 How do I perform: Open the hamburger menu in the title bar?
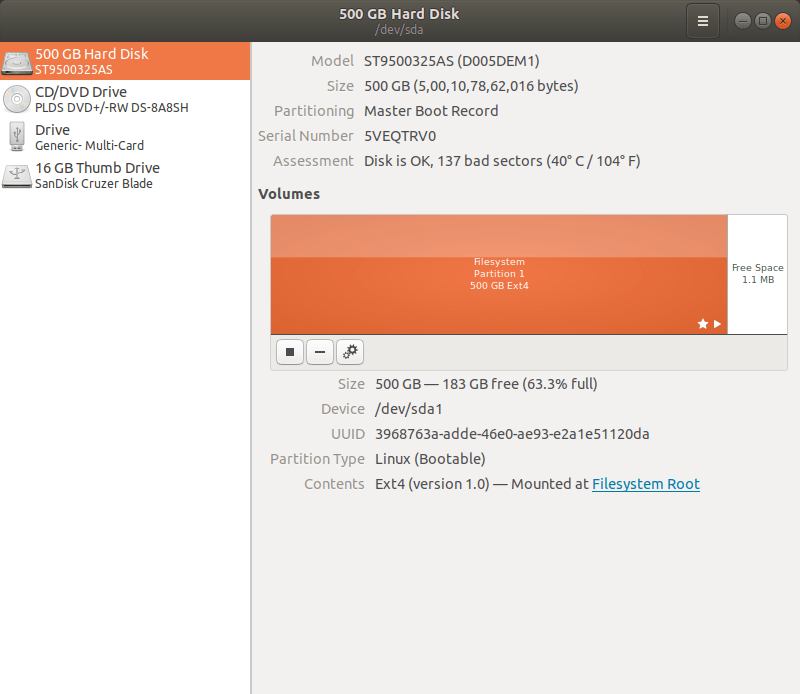click(x=702, y=20)
